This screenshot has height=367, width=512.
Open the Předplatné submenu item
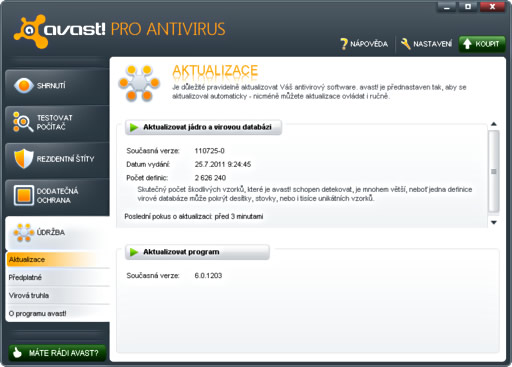point(58,277)
